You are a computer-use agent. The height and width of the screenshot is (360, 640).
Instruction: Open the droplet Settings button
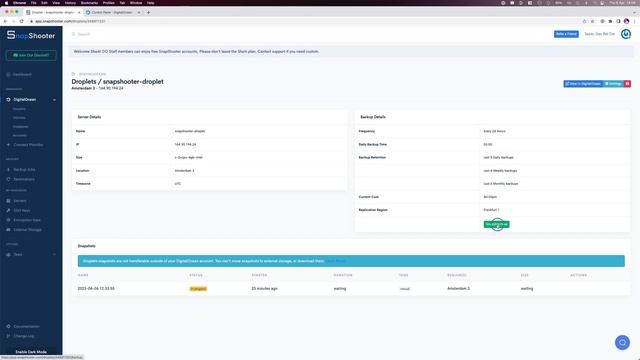click(x=613, y=84)
